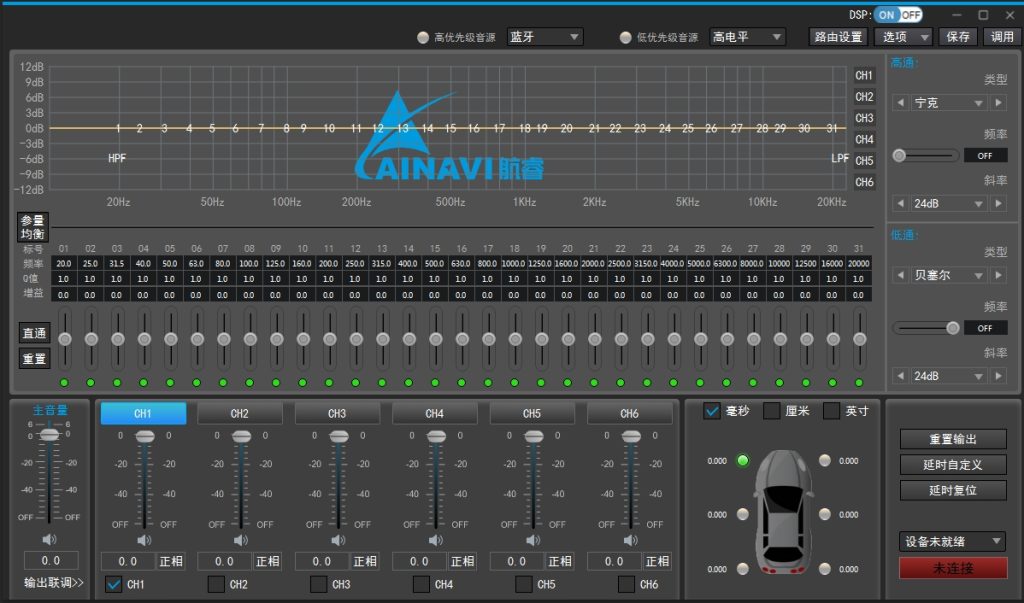The image size is (1024, 603).
Task: Click the reset output (重置输出) button
Action: click(953, 439)
